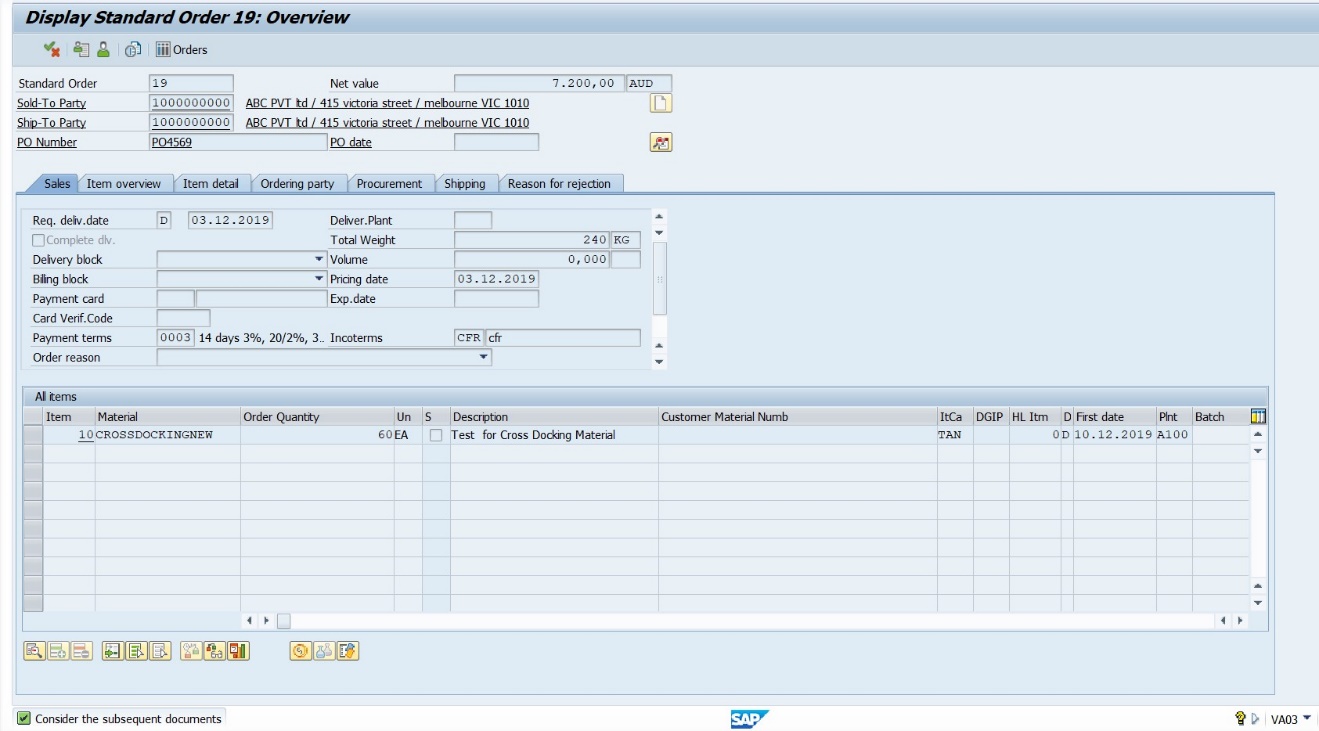
Task: Click the delete row icon
Action: (x=82, y=651)
